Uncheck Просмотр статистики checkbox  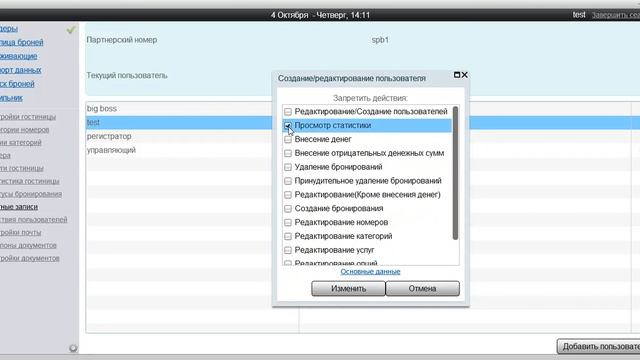point(288,126)
